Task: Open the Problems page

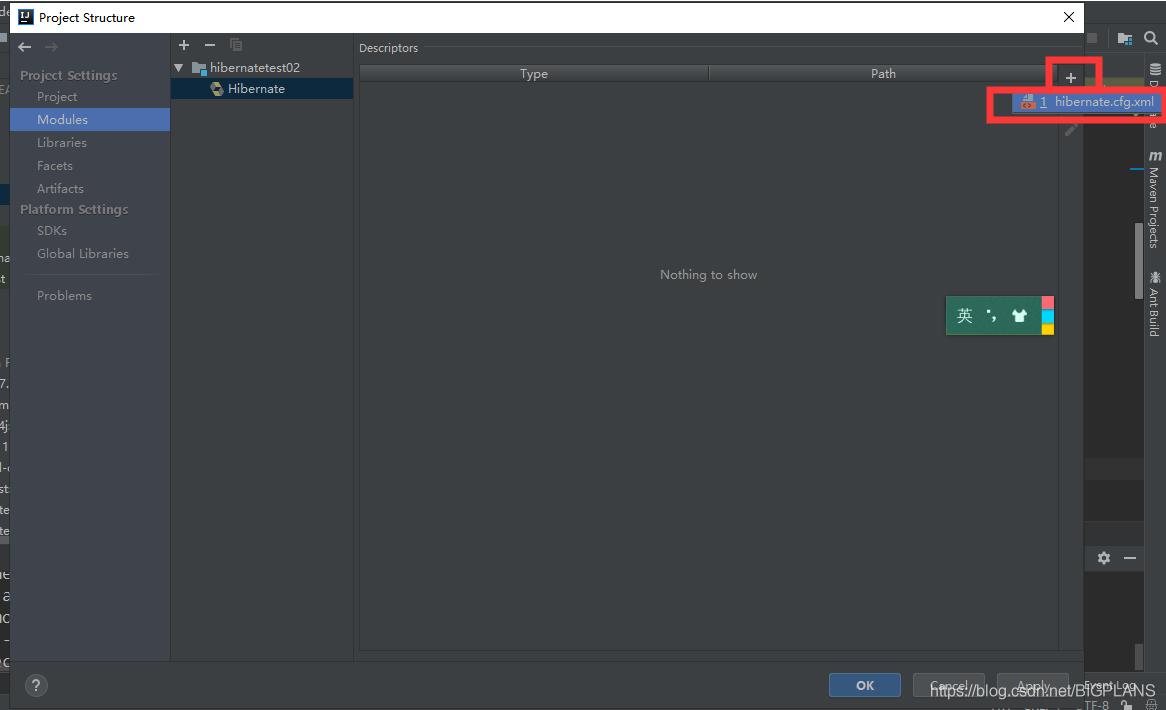Action: (65, 296)
